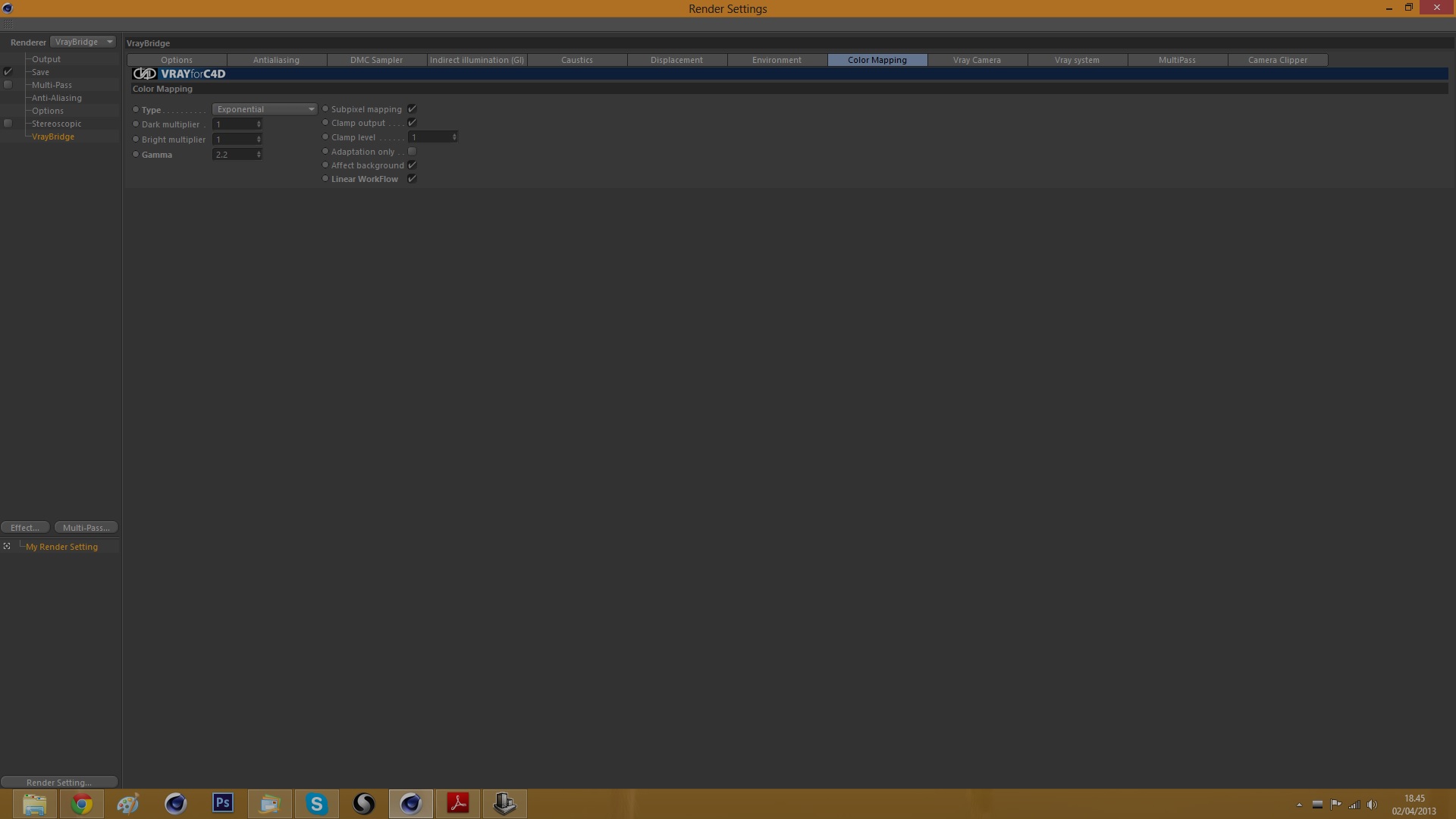Switch to the Antialiasing tab

point(276,60)
